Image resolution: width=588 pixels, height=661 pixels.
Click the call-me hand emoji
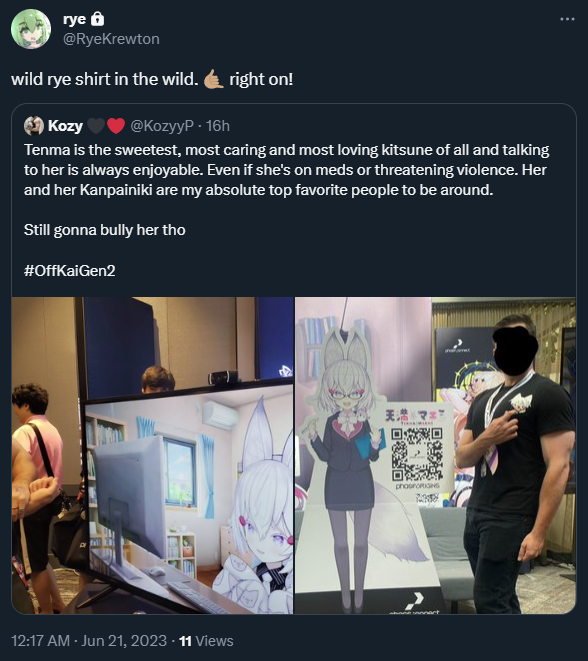point(214,80)
